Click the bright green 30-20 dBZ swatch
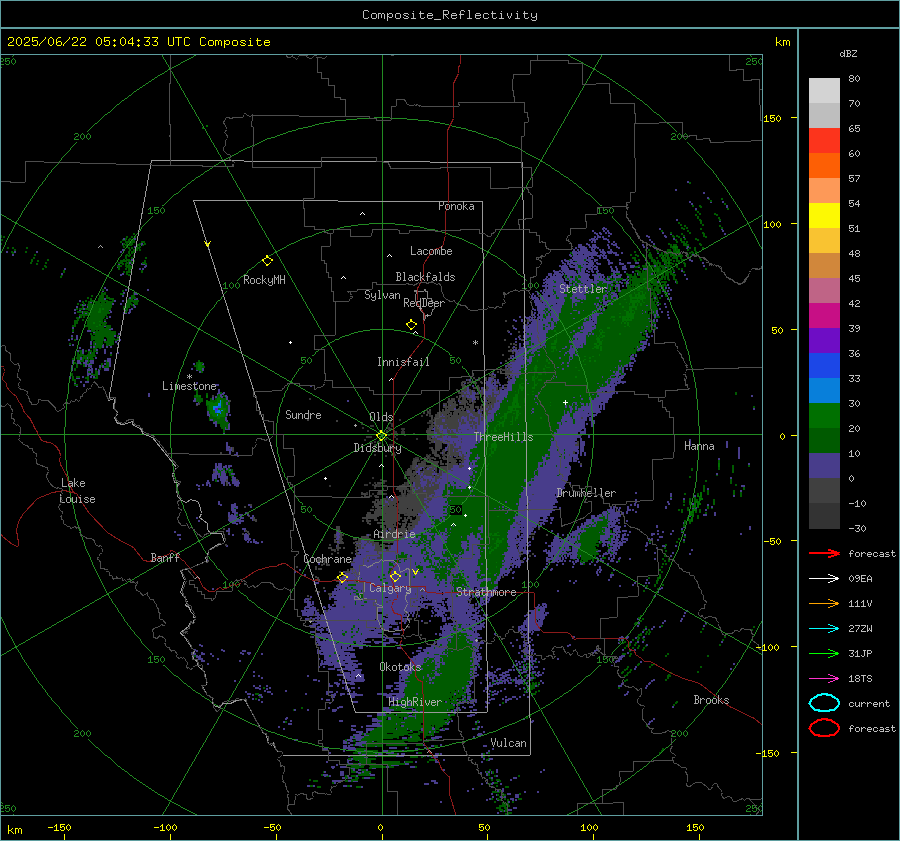 824,416
